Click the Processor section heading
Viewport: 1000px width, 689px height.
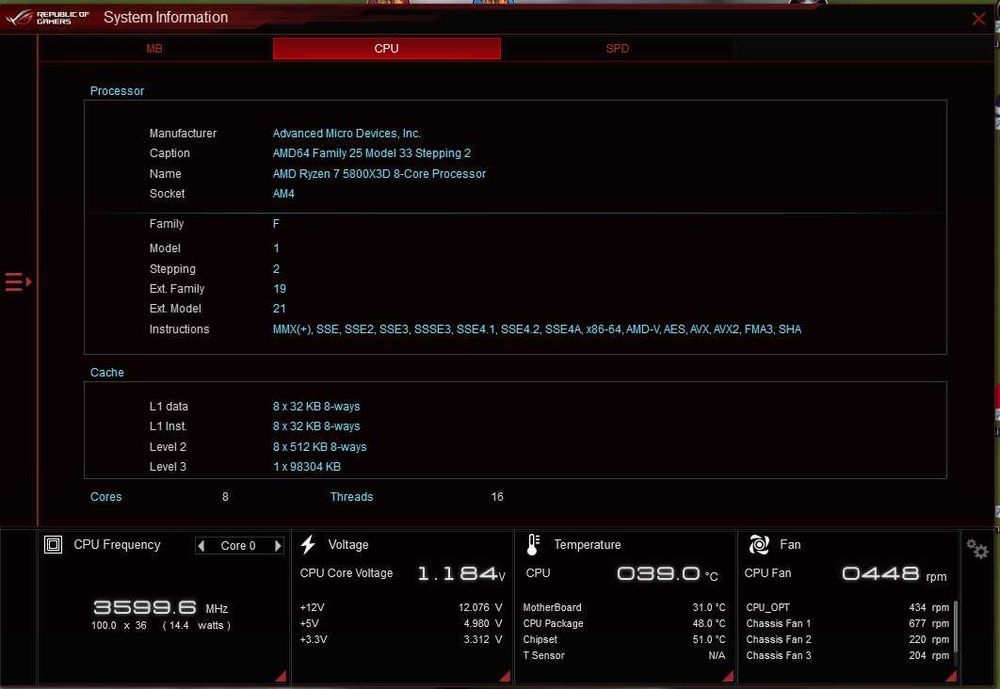coord(117,91)
